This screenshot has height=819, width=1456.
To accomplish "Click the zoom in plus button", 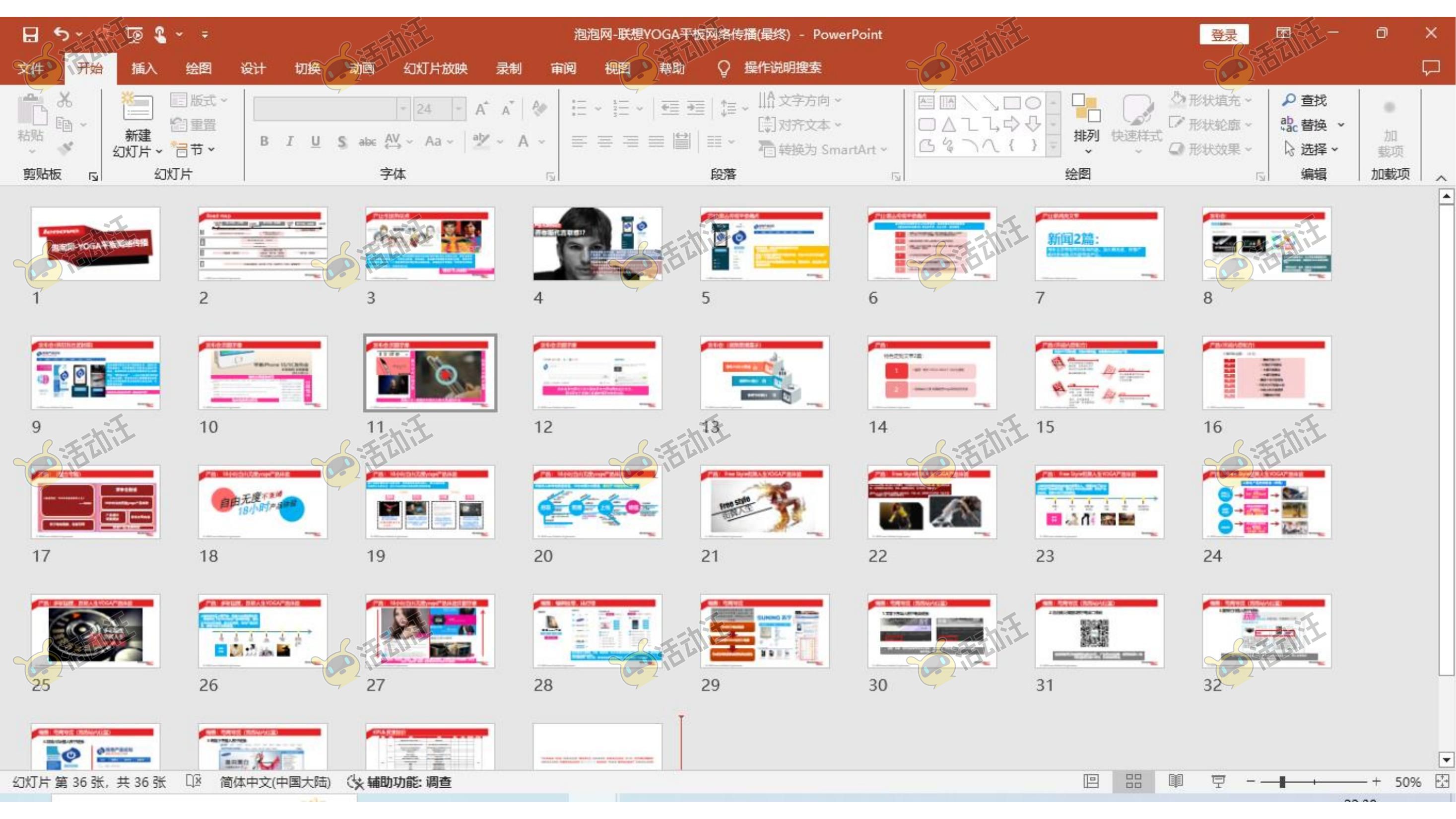I will 1376,782.
